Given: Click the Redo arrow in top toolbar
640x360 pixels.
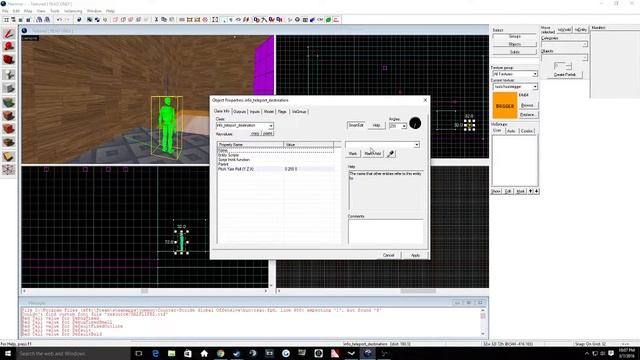Looking at the screenshot, I should coord(67,20).
